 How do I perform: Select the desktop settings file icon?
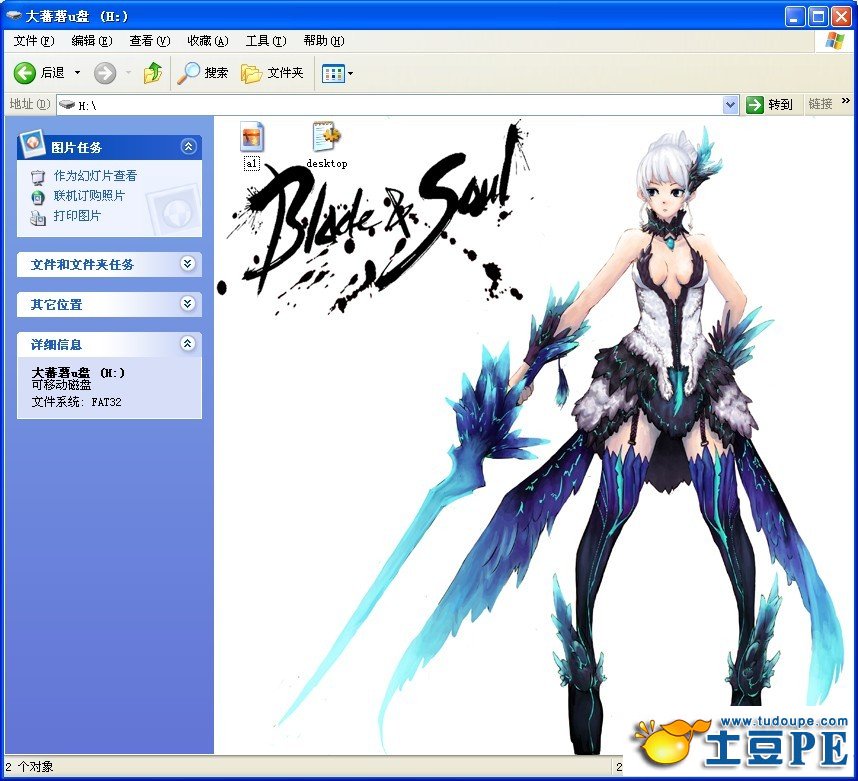click(x=326, y=136)
